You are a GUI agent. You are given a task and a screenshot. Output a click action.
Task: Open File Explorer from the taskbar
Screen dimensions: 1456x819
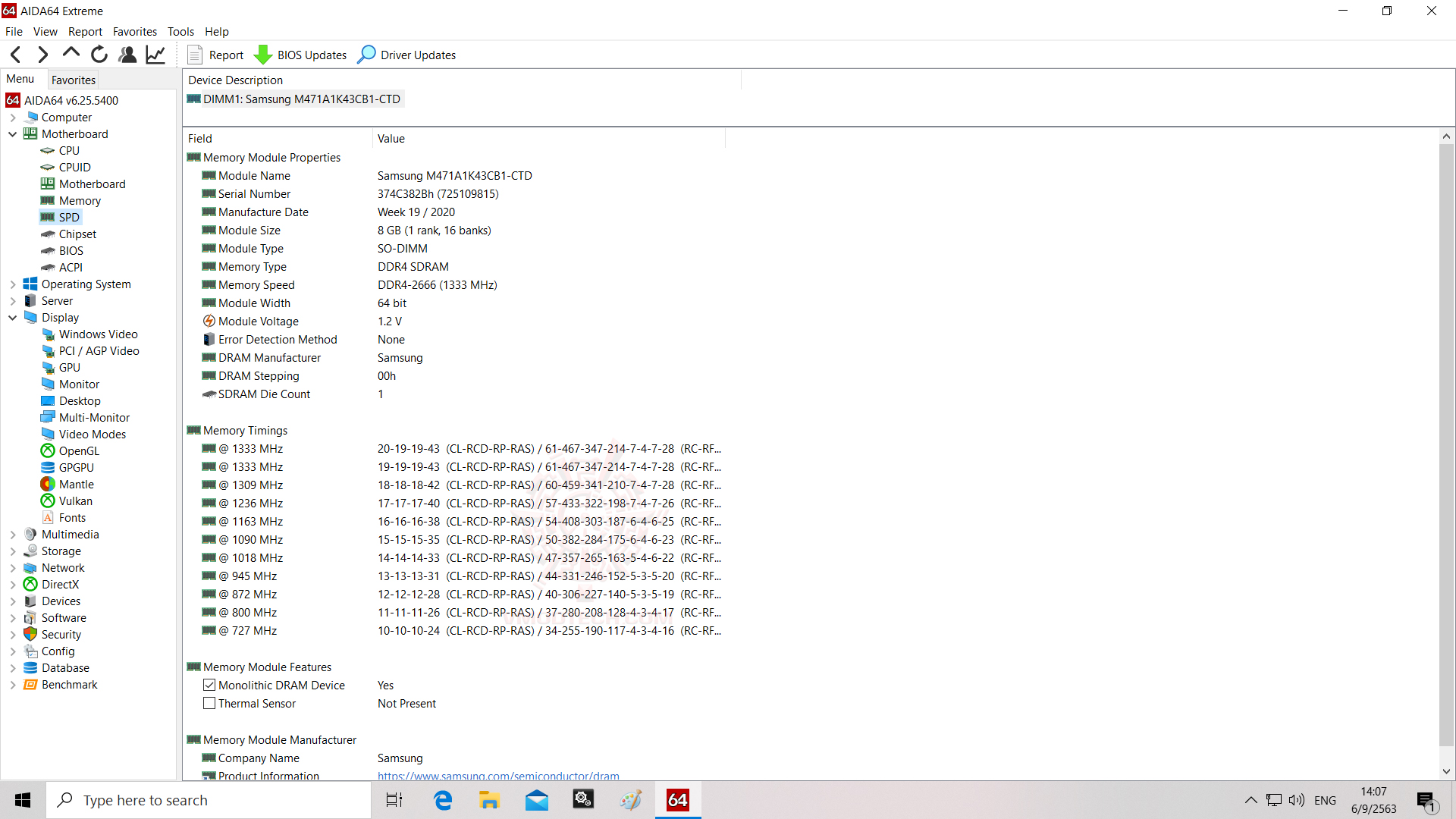click(489, 800)
